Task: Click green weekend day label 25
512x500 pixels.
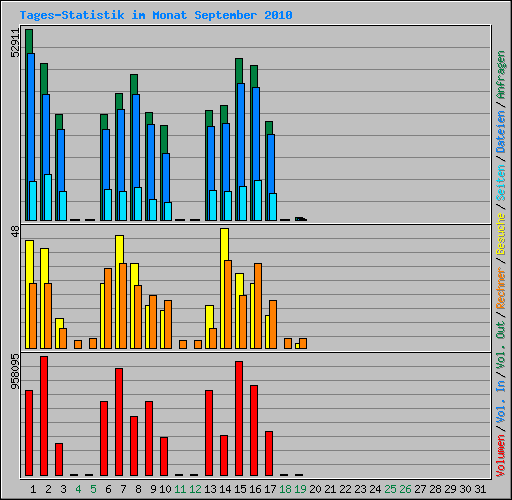Action: [x=390, y=489]
